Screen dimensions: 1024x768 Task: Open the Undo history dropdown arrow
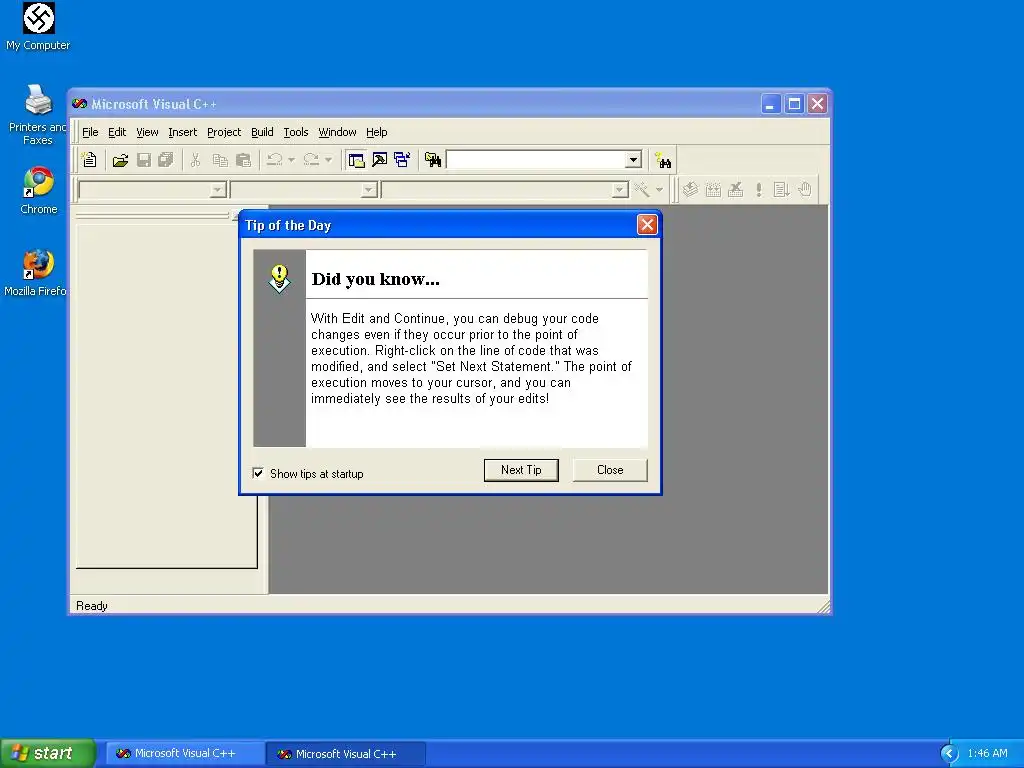coord(291,160)
